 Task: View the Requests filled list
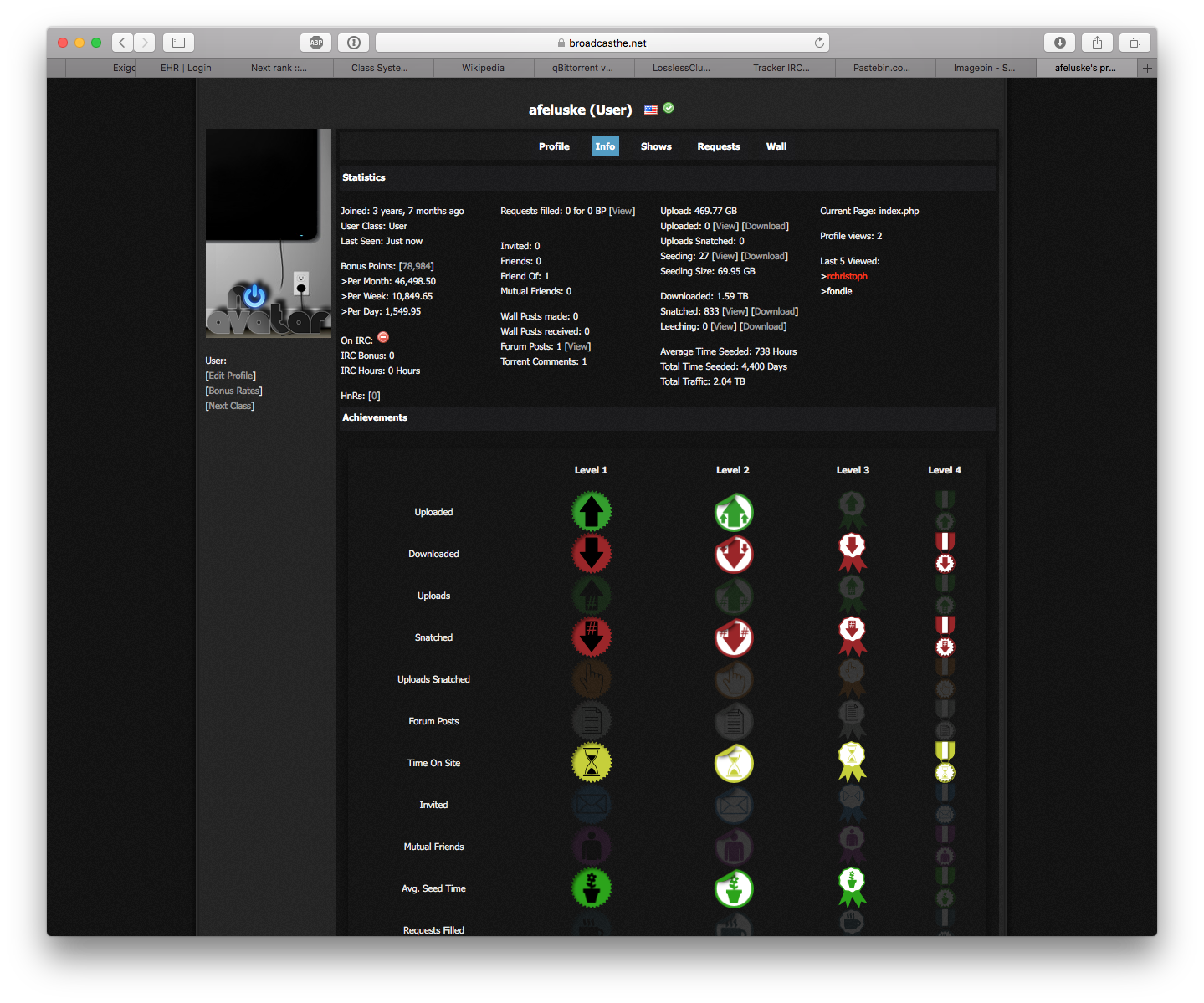coord(622,211)
